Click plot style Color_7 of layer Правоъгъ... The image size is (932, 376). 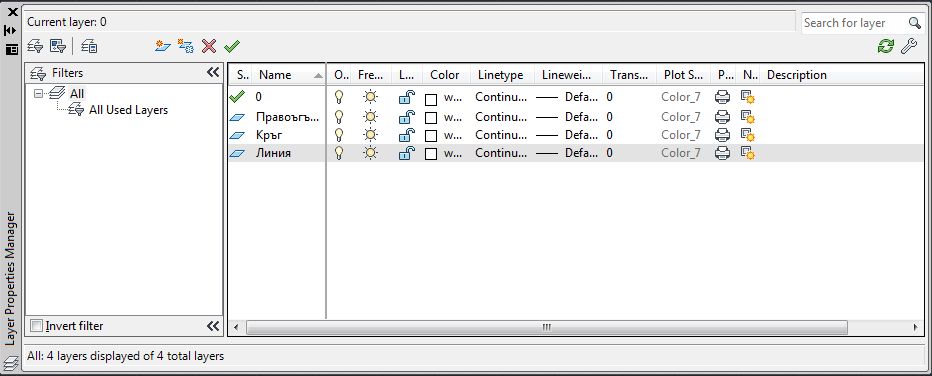pyautogui.click(x=681, y=116)
